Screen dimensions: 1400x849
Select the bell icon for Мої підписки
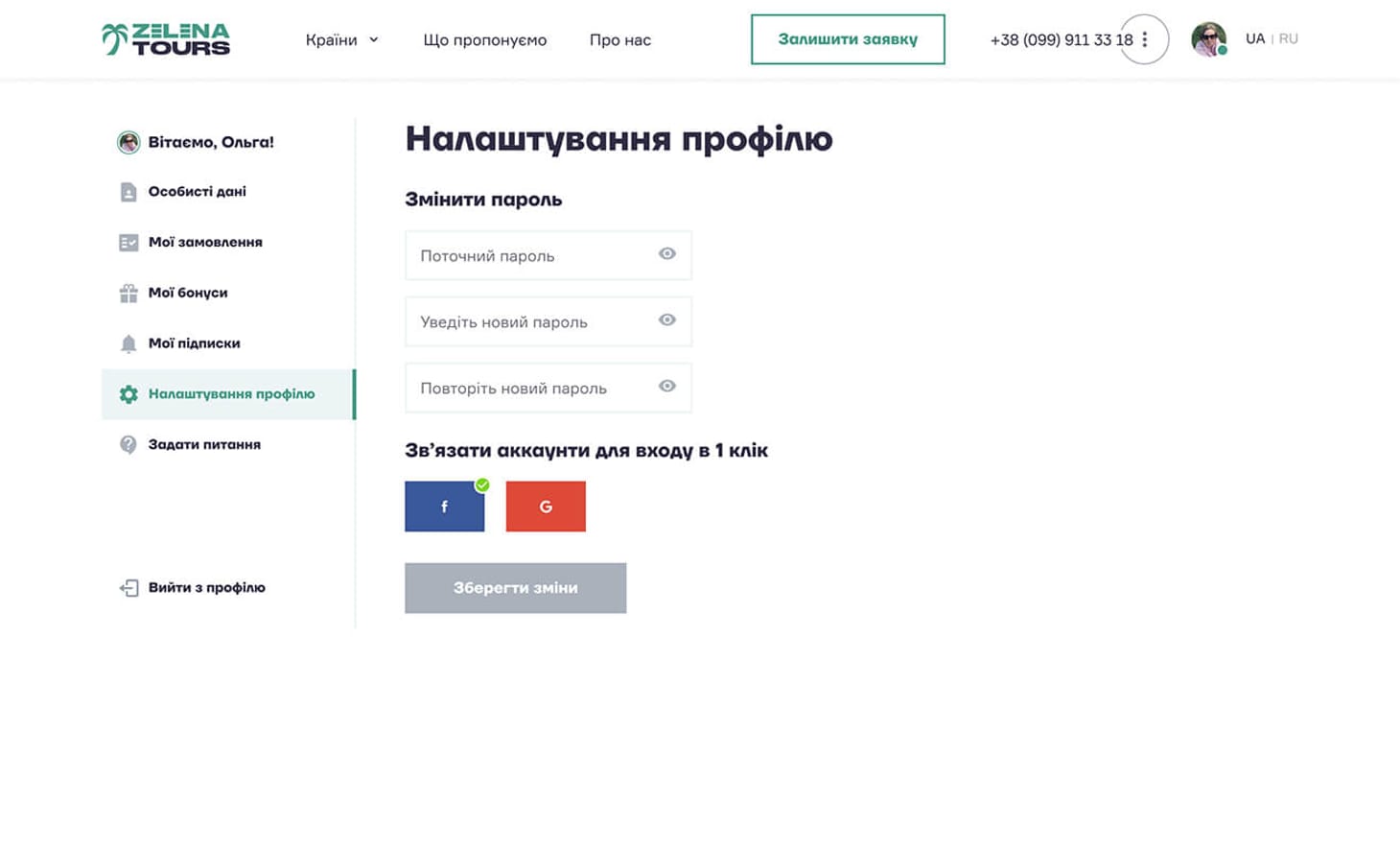pyautogui.click(x=127, y=342)
